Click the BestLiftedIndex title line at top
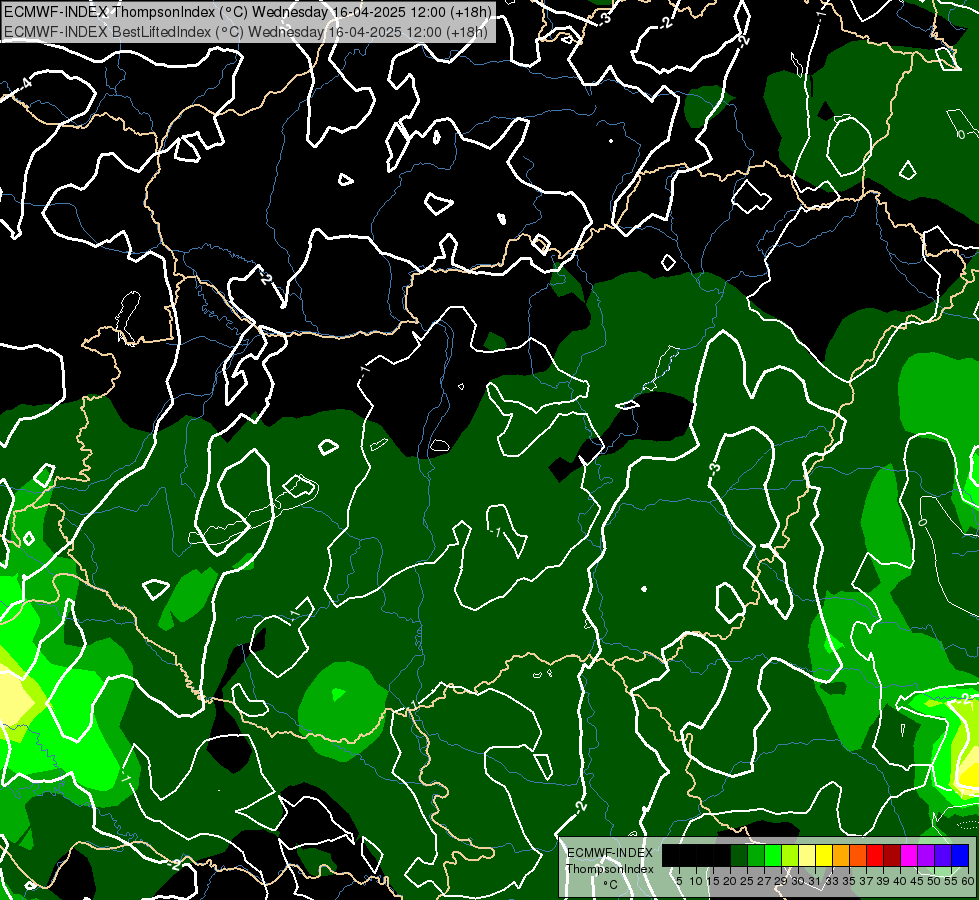 (245, 32)
